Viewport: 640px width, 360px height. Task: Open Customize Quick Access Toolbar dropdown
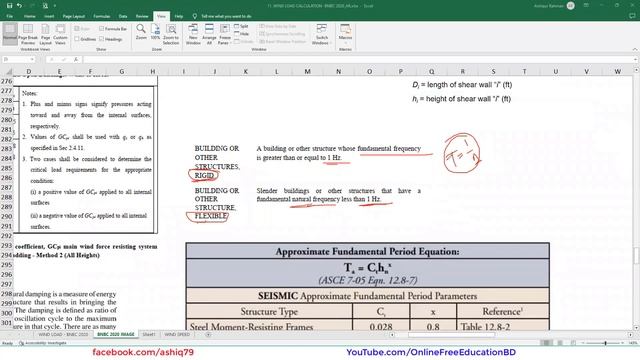[x=55, y=6]
